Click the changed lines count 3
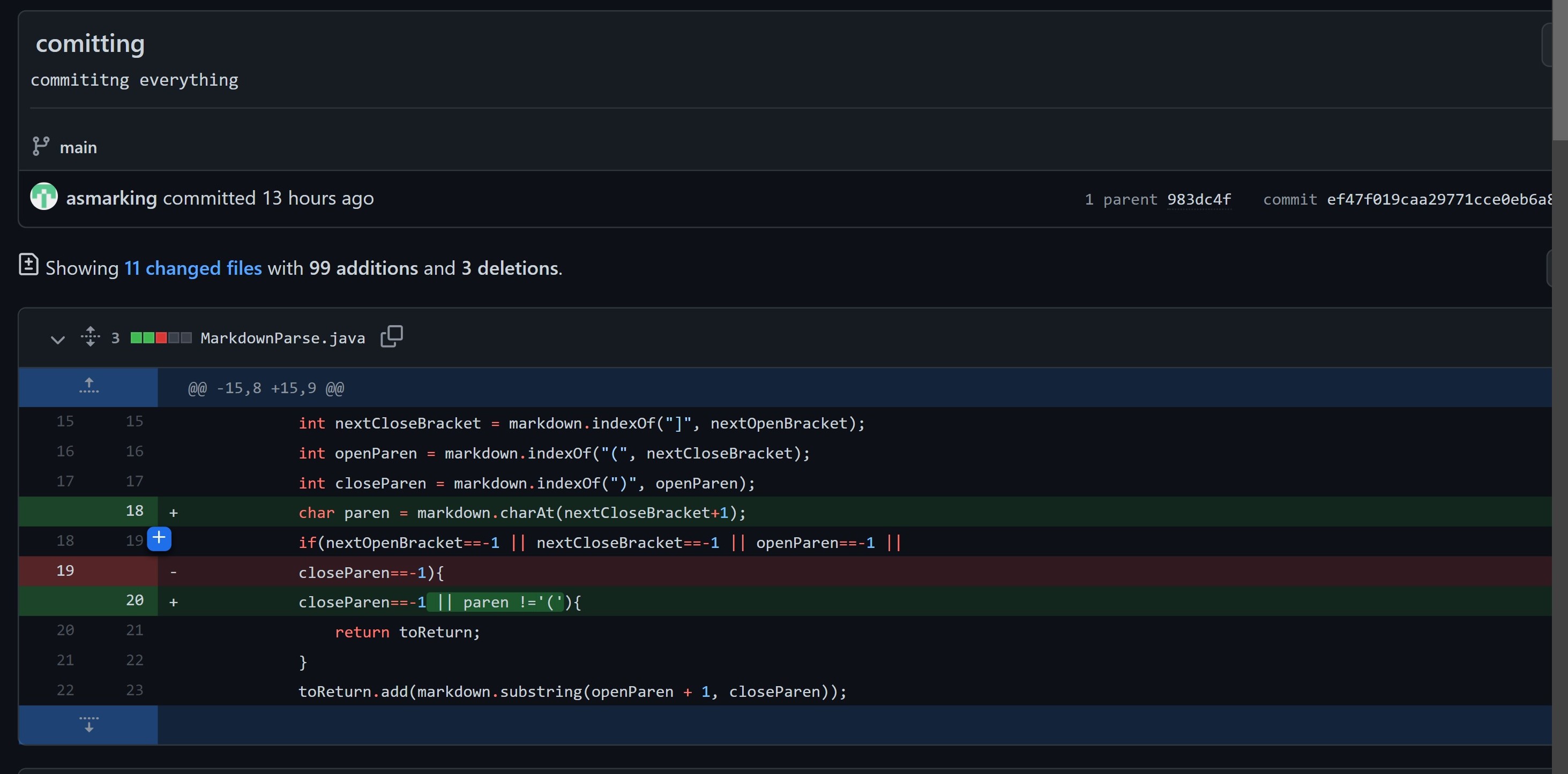 115,337
